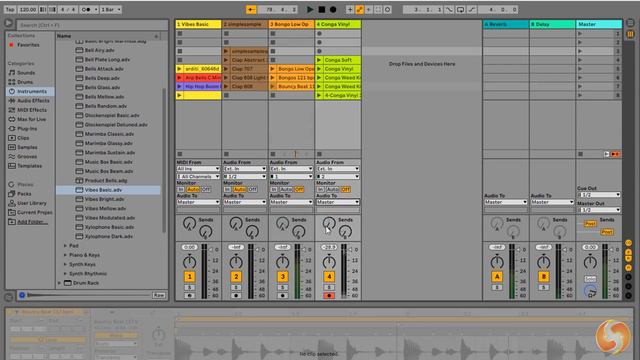Click the Vibes Basic track stop button

(180, 154)
